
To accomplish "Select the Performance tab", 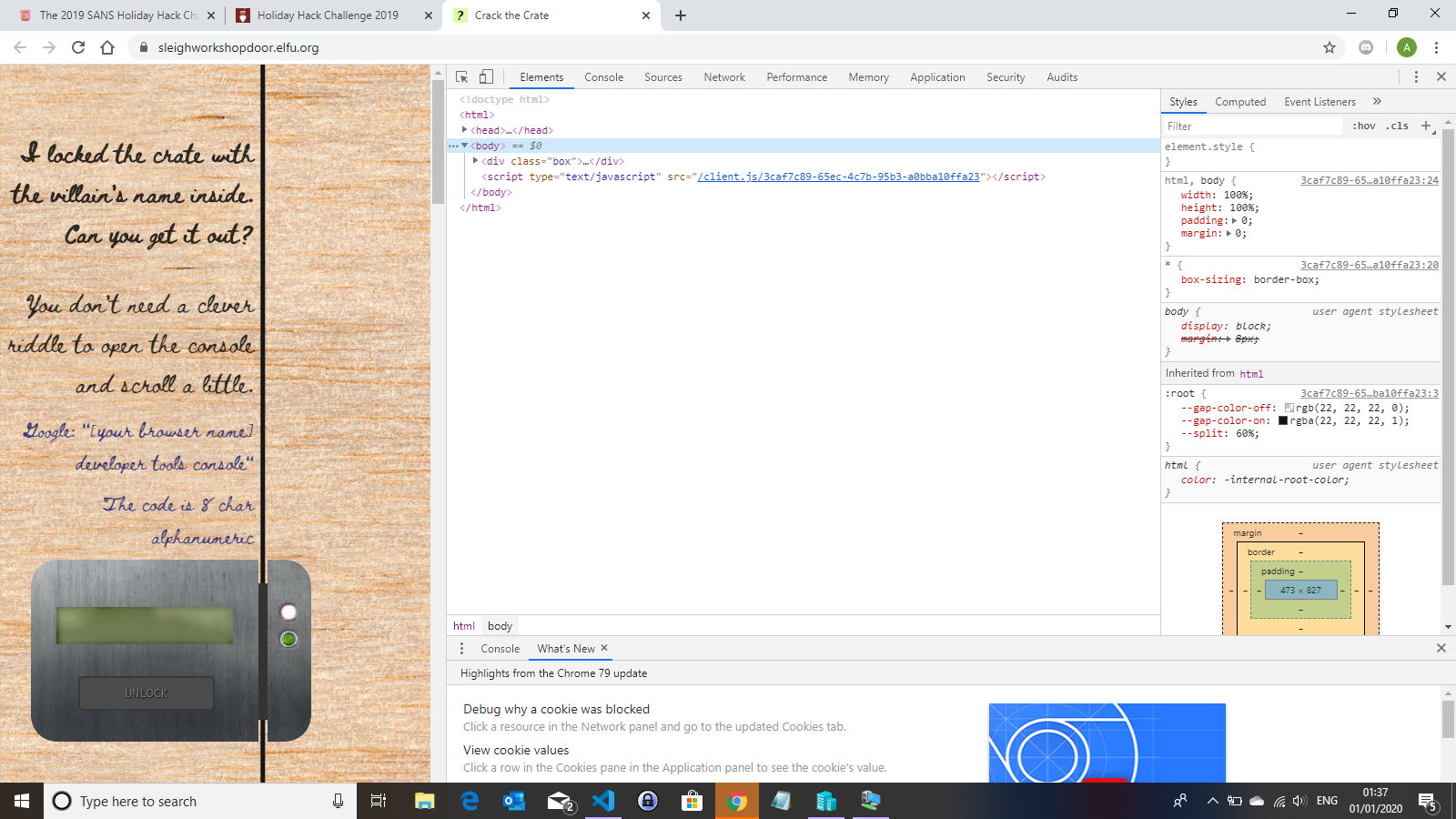I will [x=797, y=77].
